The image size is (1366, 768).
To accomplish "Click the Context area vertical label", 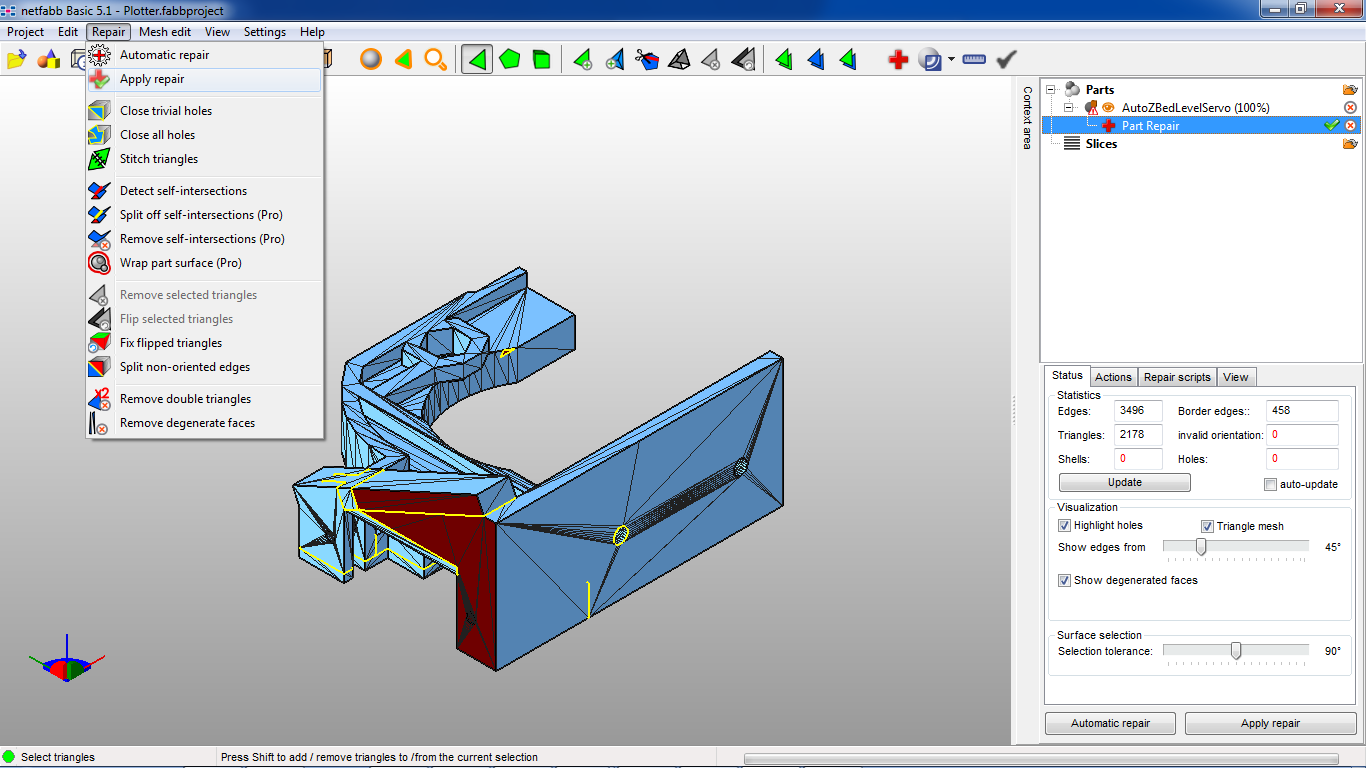I will pyautogui.click(x=1027, y=118).
